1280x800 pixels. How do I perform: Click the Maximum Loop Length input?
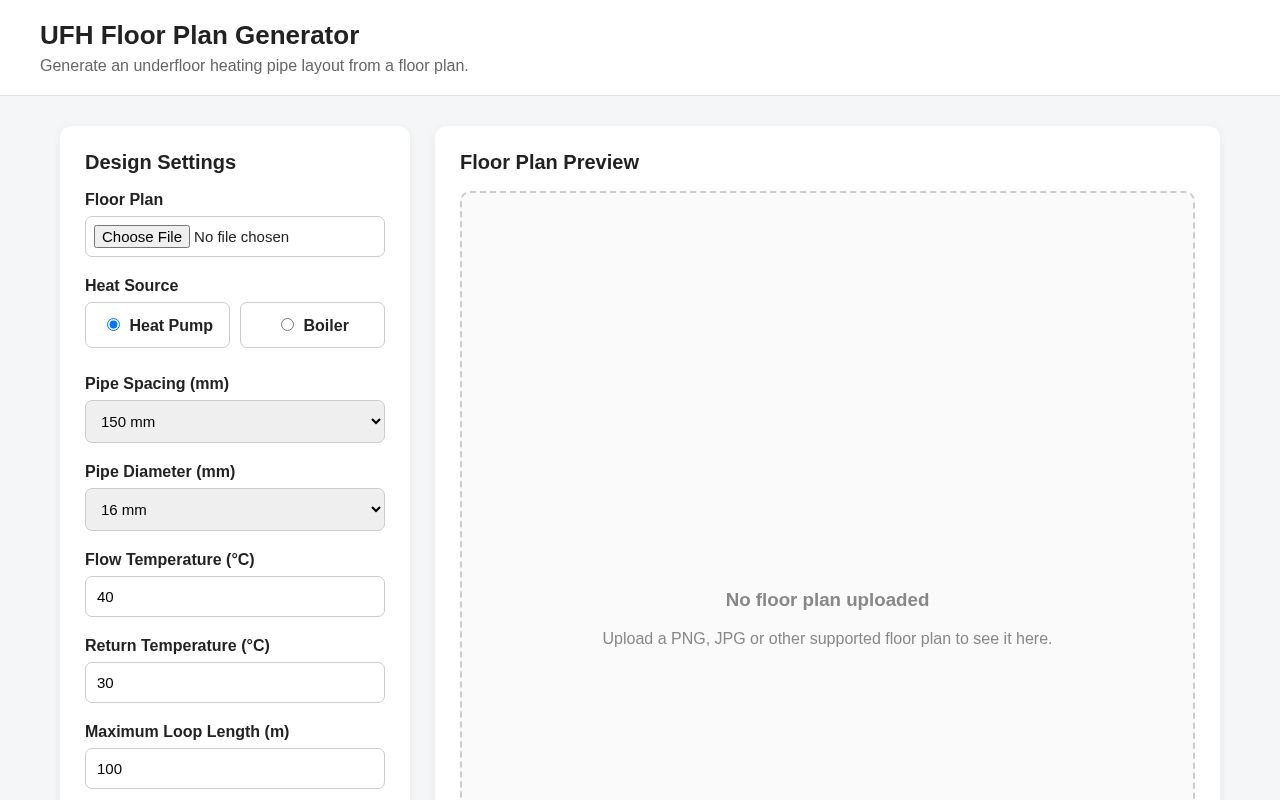[x=235, y=769]
